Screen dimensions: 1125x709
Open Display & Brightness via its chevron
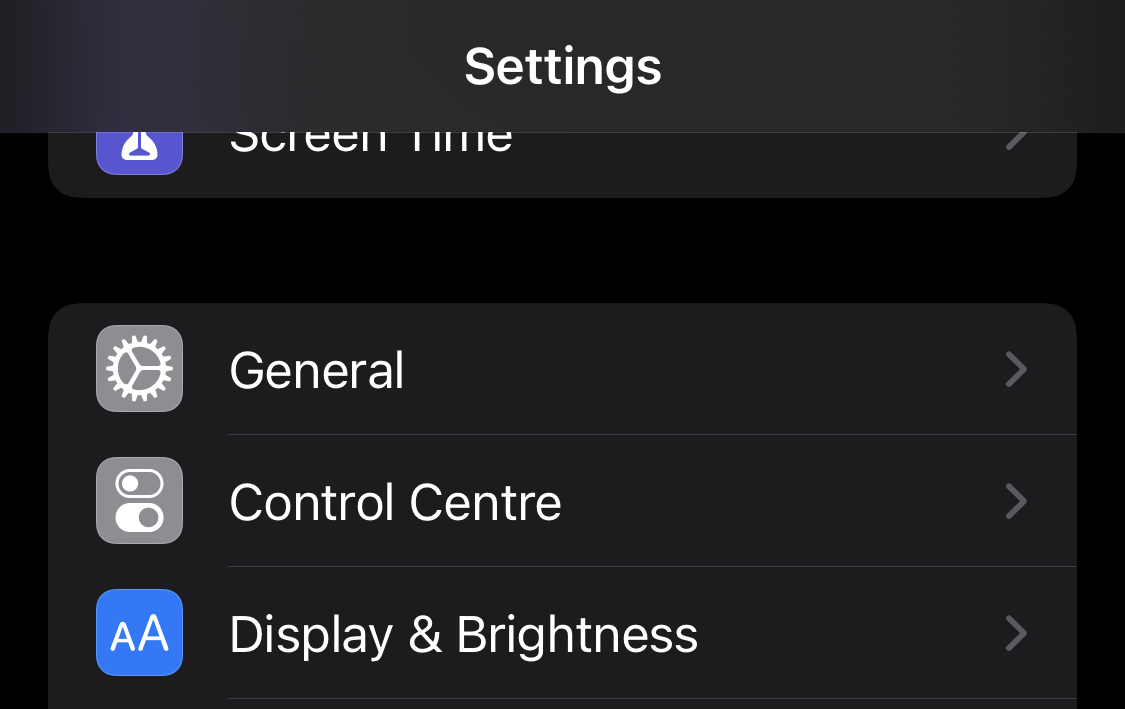[1016, 633]
